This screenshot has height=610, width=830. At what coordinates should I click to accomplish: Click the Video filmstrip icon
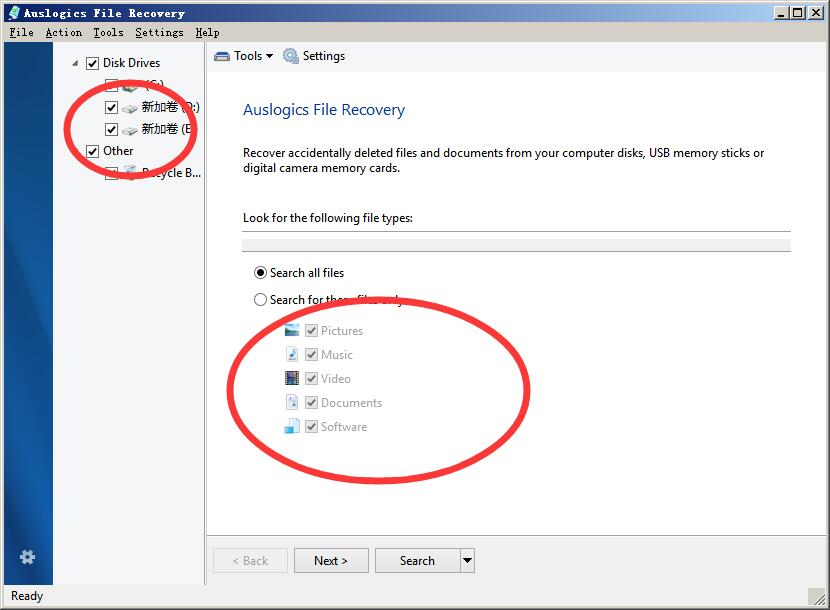tap(292, 378)
